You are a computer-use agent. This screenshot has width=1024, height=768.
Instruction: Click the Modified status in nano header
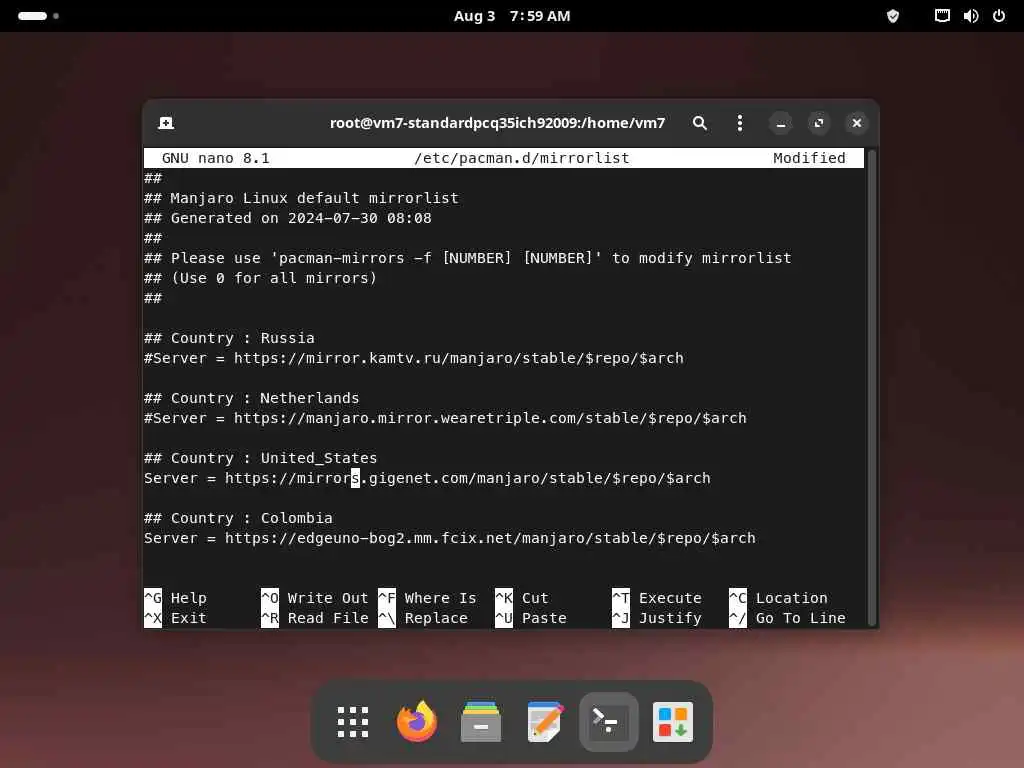[809, 158]
